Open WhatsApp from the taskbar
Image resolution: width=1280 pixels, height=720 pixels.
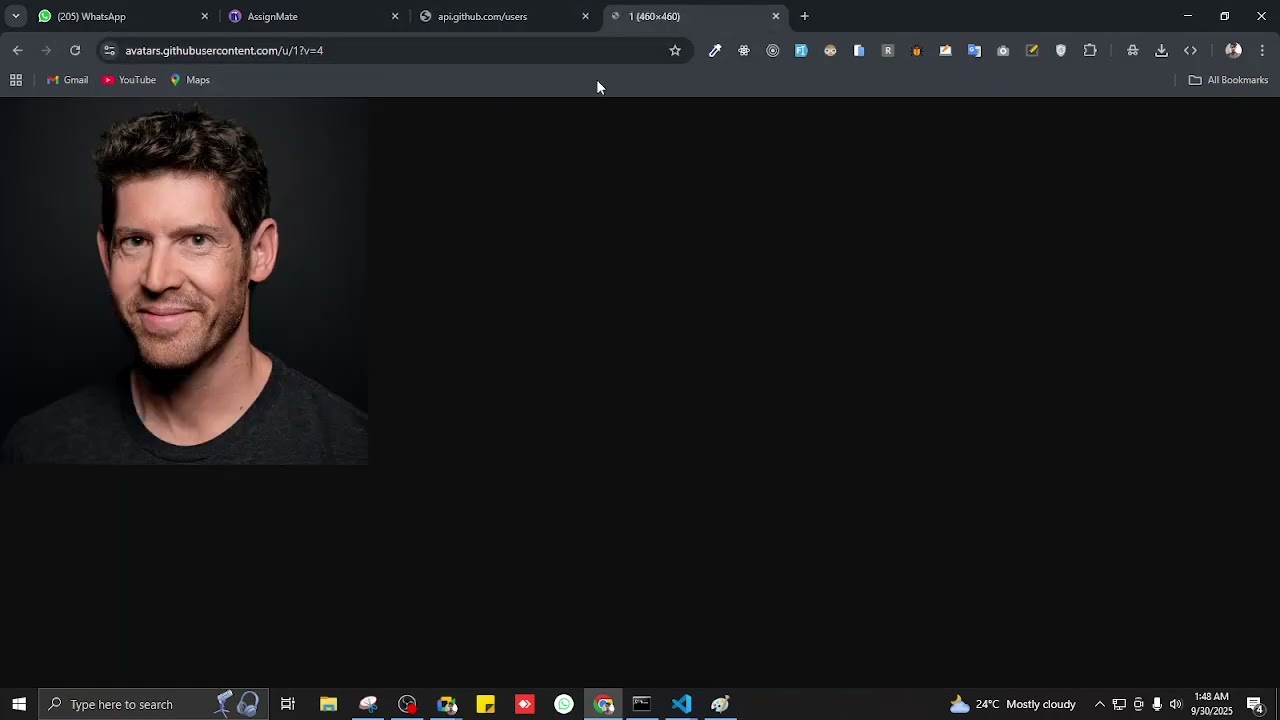pos(564,704)
